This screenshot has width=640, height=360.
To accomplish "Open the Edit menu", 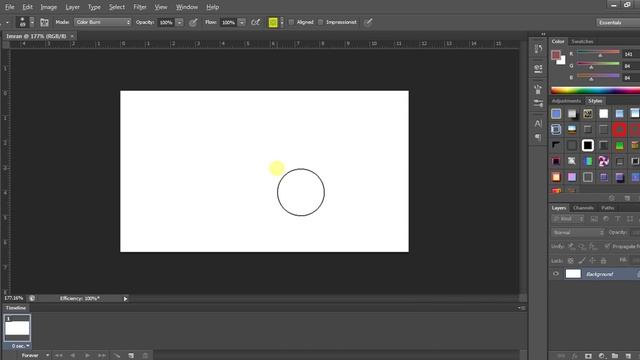I will coord(27,7).
